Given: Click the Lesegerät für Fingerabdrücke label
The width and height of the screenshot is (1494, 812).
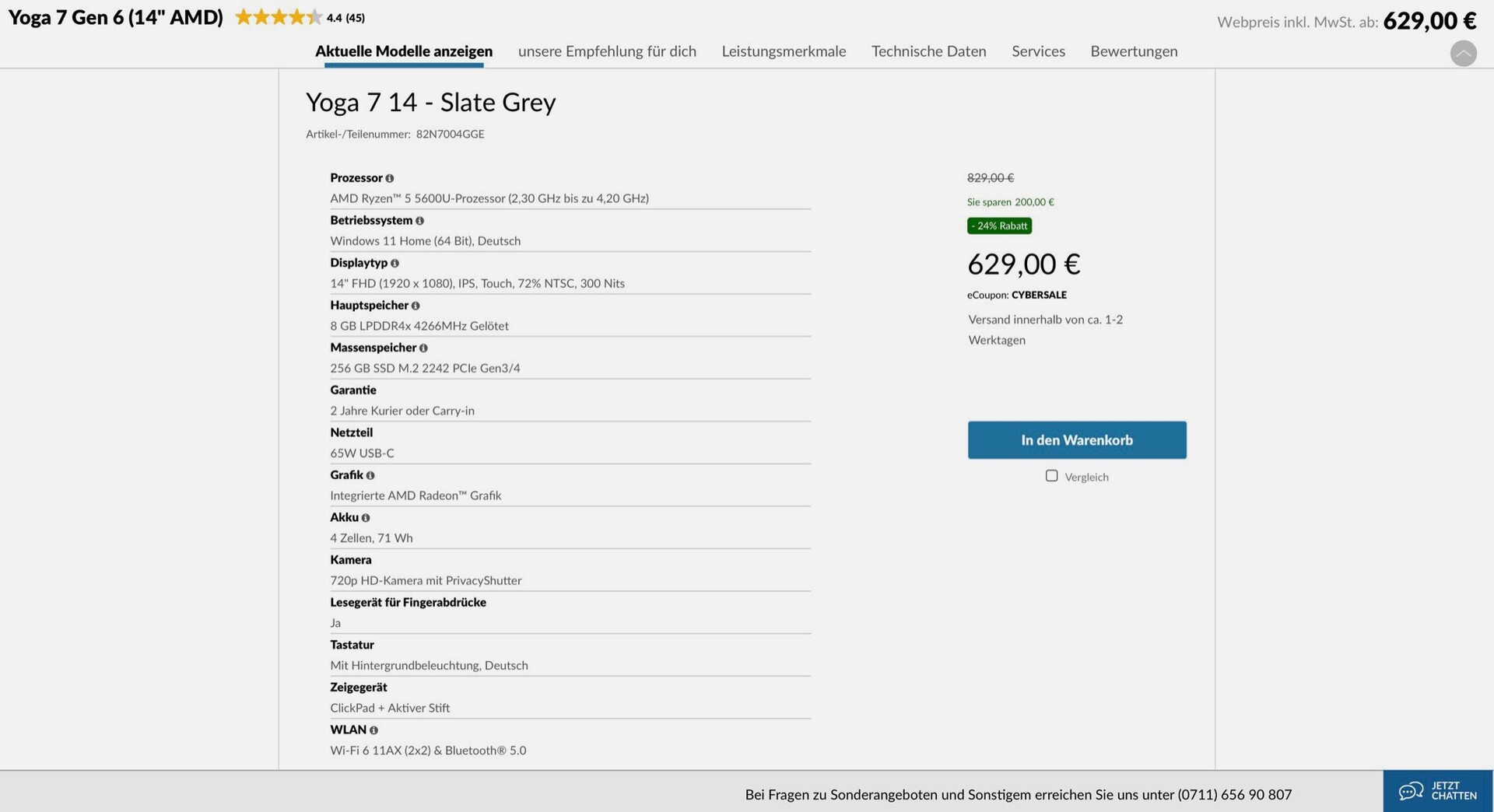Looking at the screenshot, I should 408,602.
